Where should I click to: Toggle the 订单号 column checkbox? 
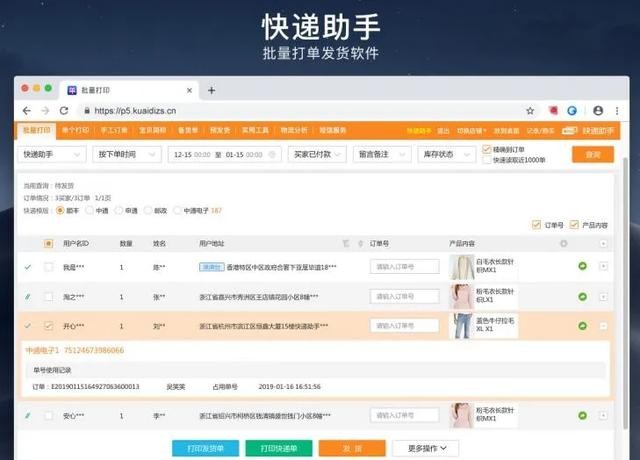(x=535, y=224)
